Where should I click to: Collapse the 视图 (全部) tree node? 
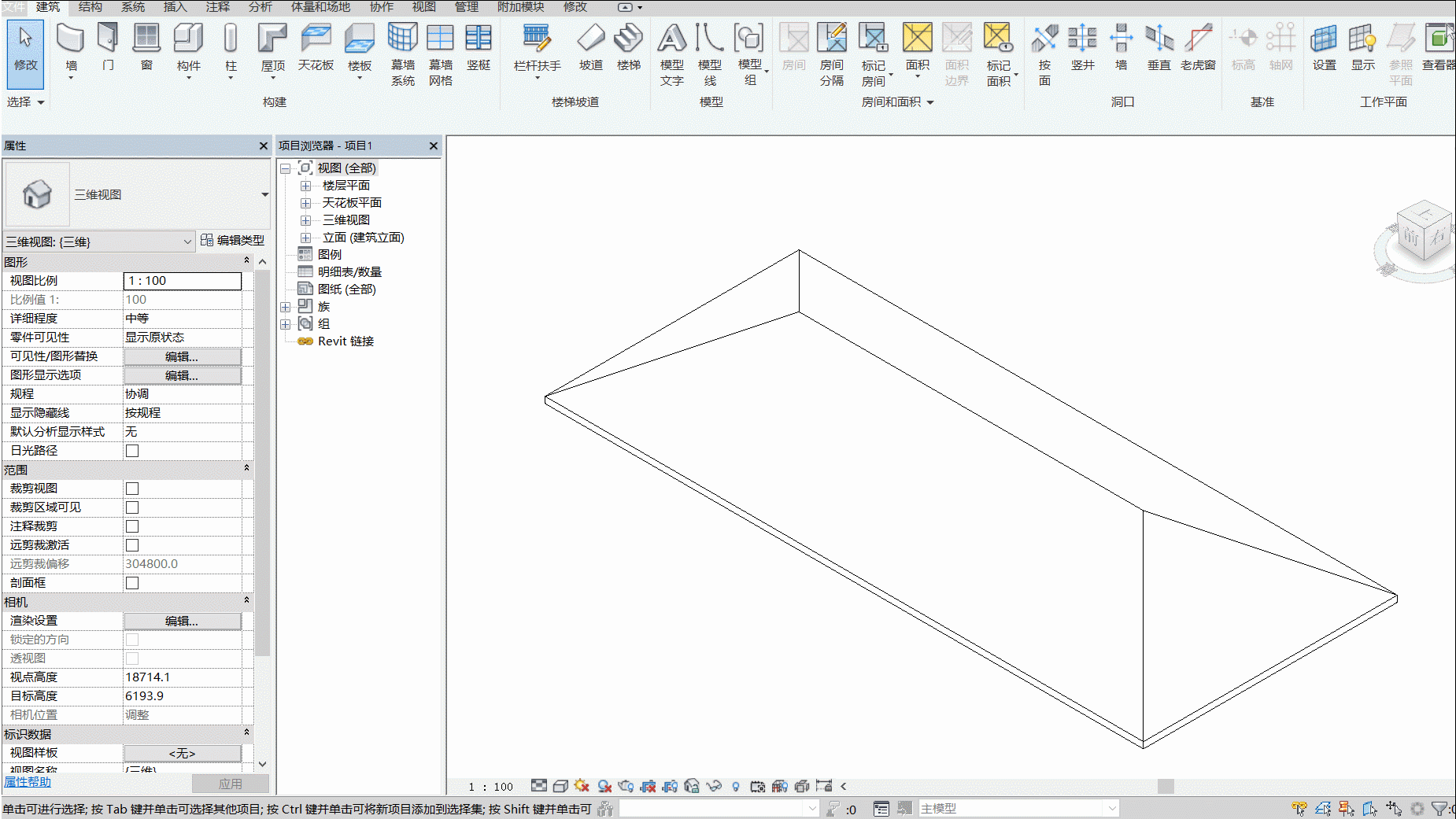(286, 168)
